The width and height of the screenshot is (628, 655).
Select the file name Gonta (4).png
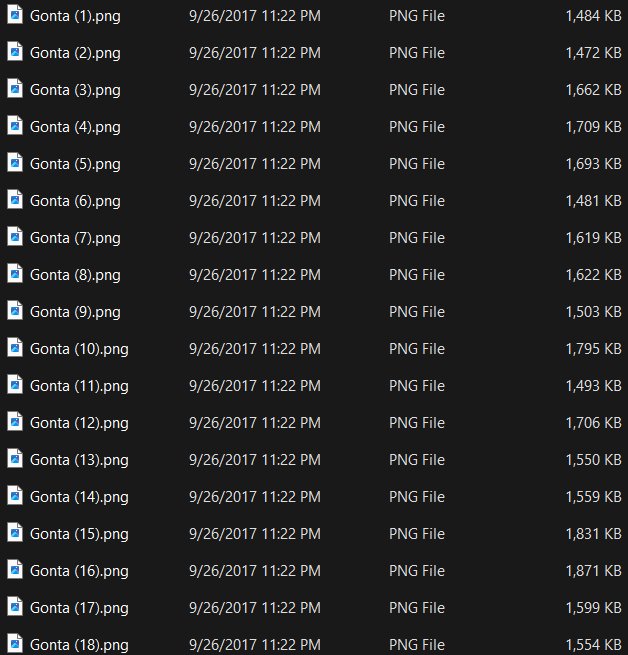pyautogui.click(x=75, y=127)
